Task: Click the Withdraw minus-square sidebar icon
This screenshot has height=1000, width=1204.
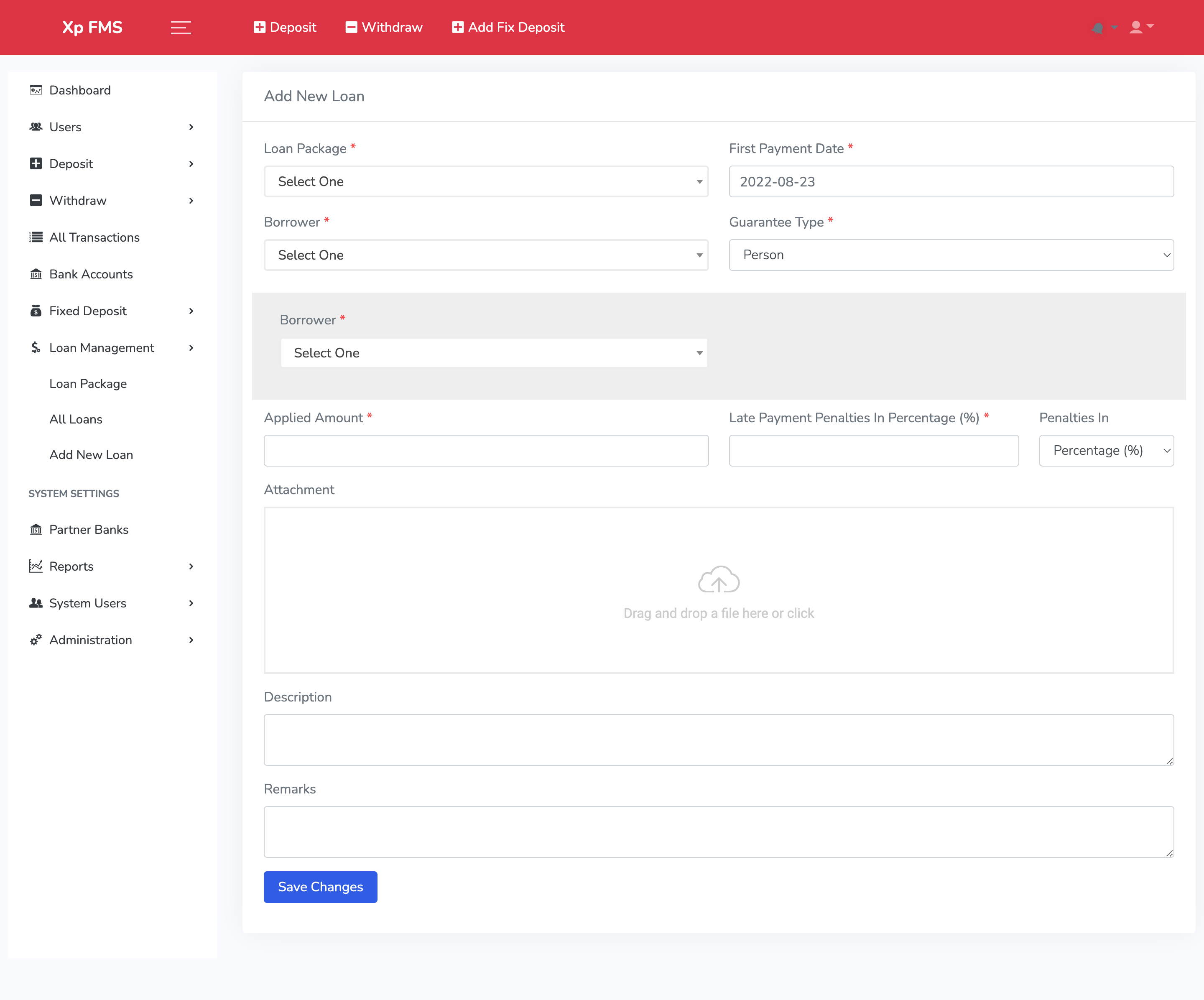Action: coord(36,200)
